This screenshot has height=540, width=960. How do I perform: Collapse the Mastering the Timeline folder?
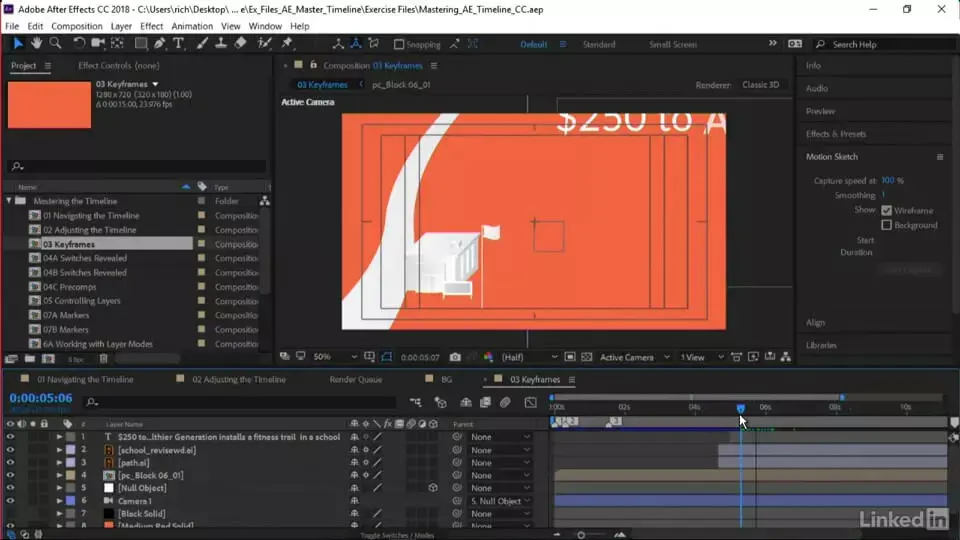(9, 201)
